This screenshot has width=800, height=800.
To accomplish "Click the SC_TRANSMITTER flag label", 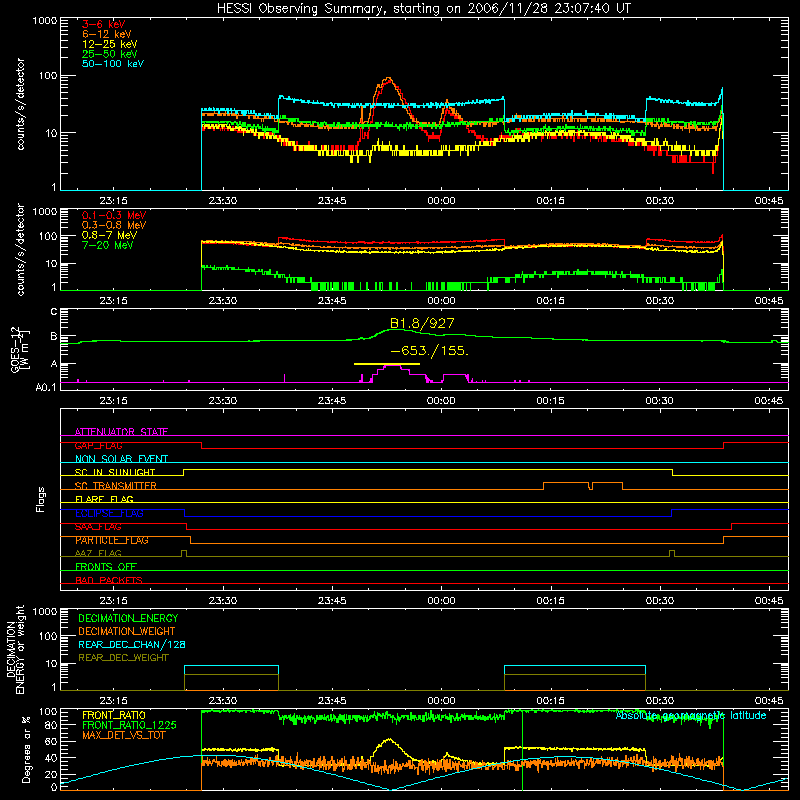I will [116, 486].
